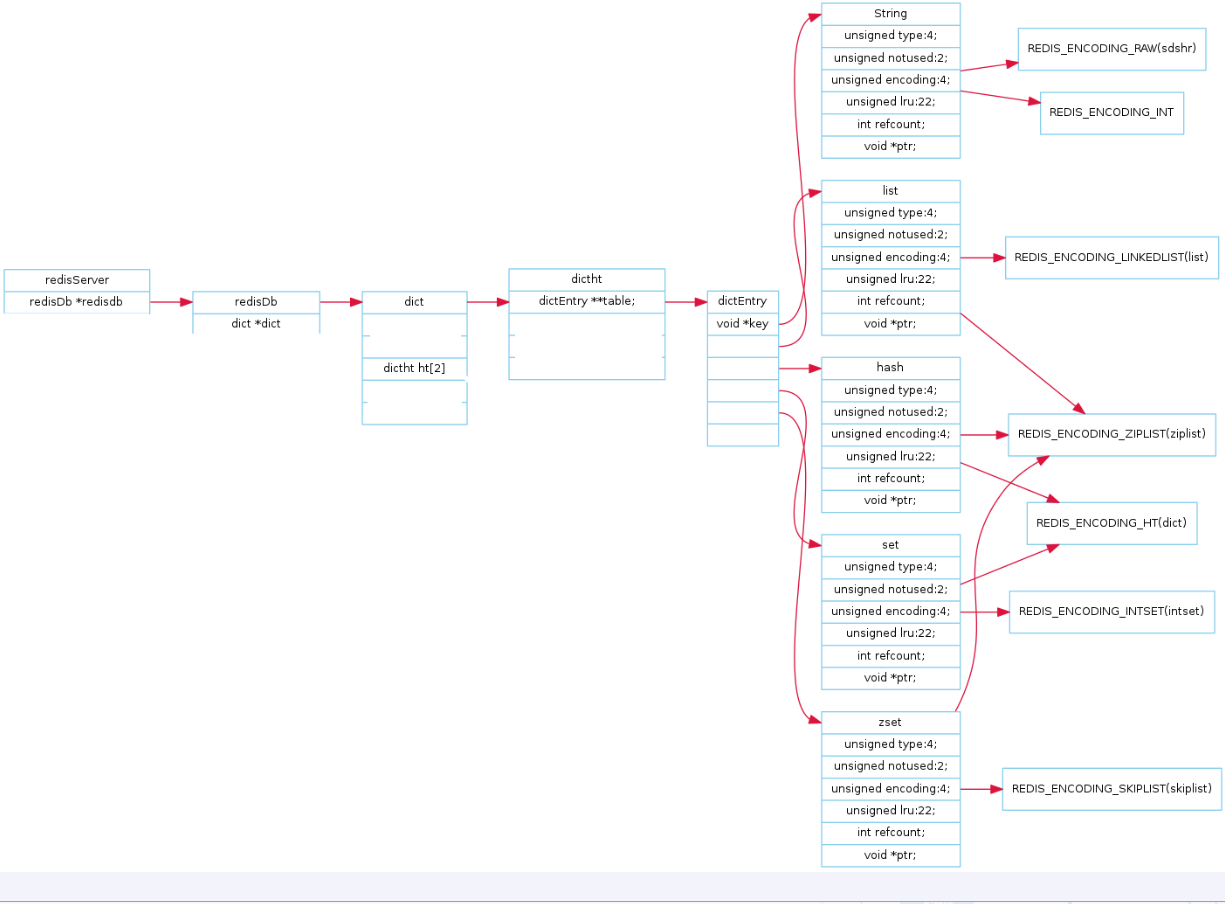
Task: Click the redisDb node title
Action: point(256,302)
